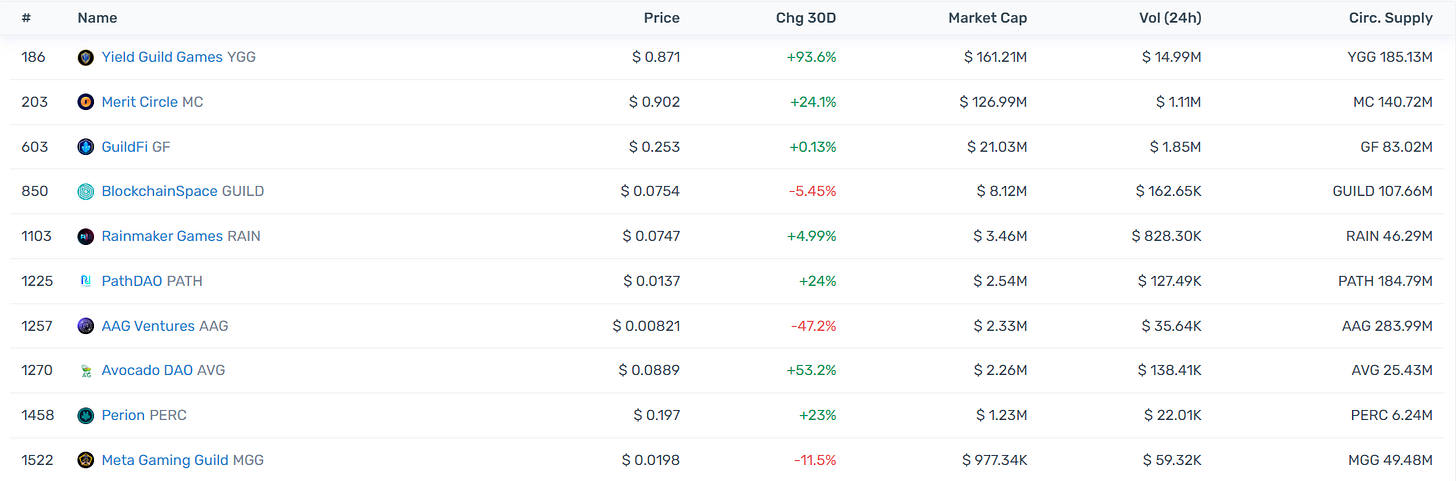Click the price $ 0.00821

pyautogui.click(x=647, y=326)
